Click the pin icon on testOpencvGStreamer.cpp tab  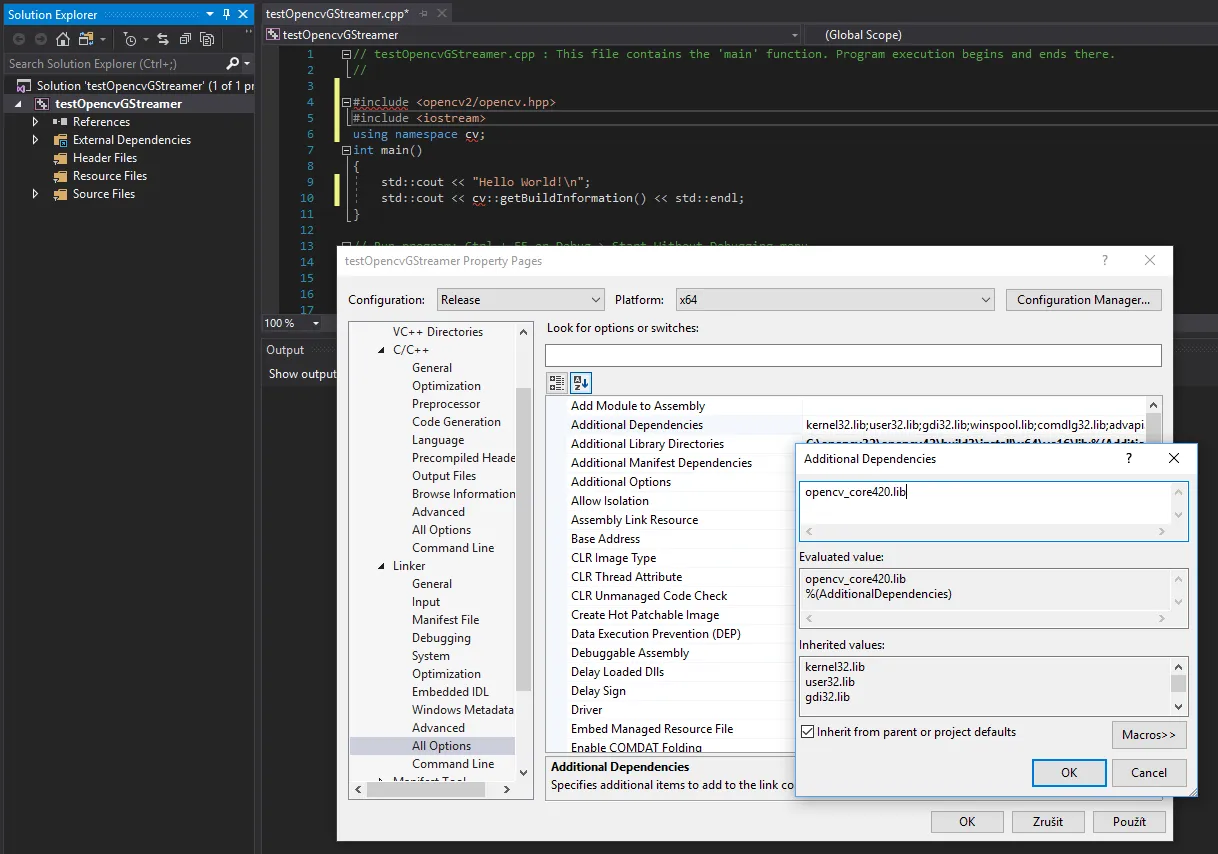click(x=423, y=13)
